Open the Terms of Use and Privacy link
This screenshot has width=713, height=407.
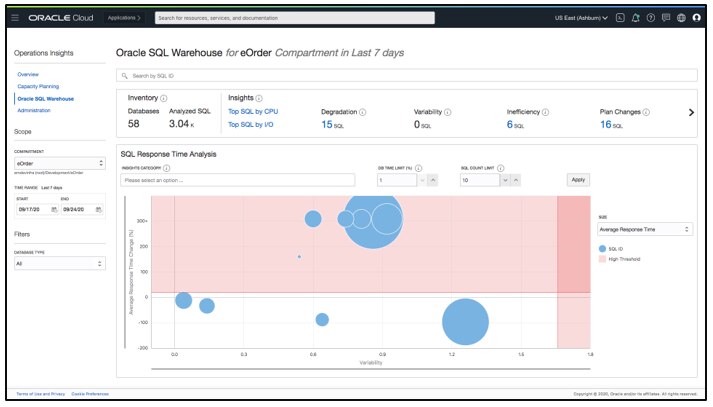(41, 394)
